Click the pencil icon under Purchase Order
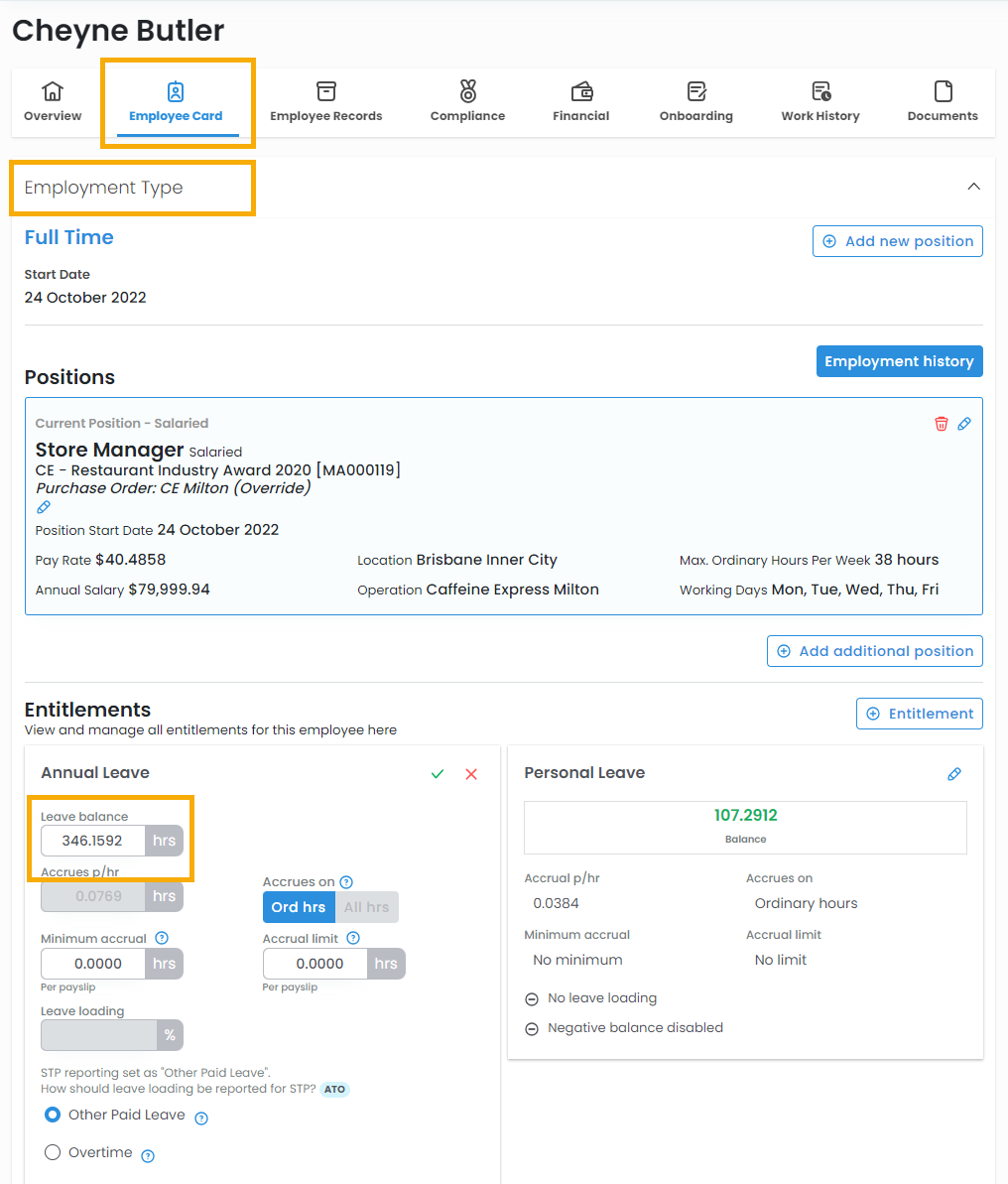The height and width of the screenshot is (1184, 1008). pos(44,507)
